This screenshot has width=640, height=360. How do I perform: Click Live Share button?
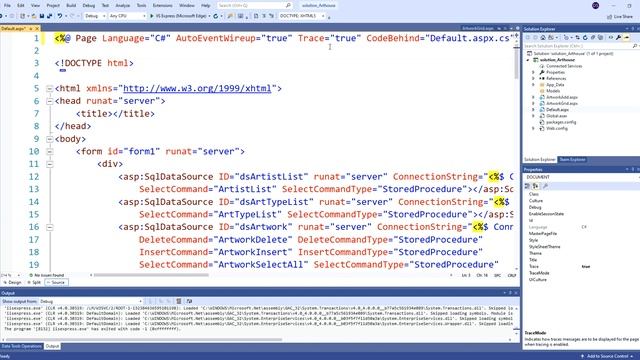(620, 17)
